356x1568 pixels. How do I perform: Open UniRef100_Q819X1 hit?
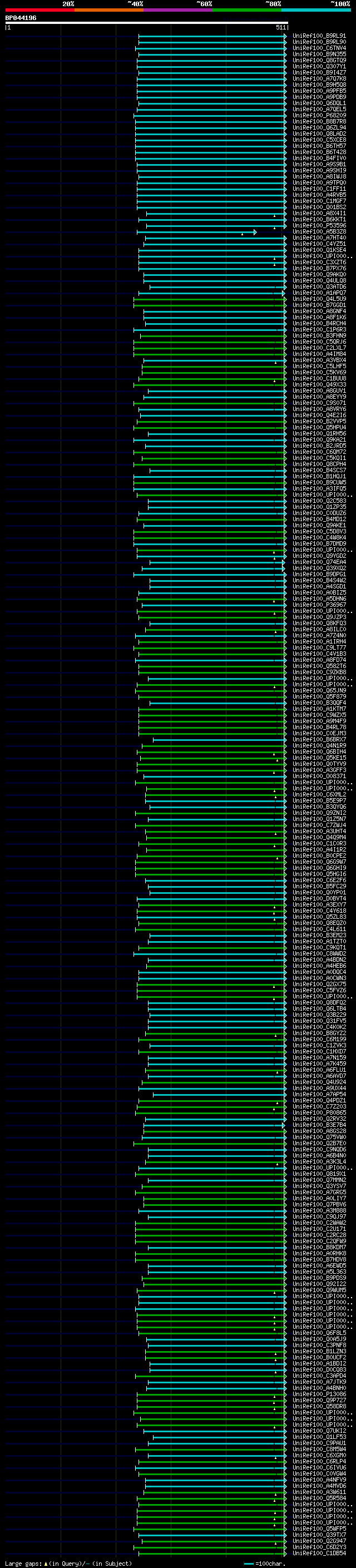pyautogui.click(x=319, y=1174)
